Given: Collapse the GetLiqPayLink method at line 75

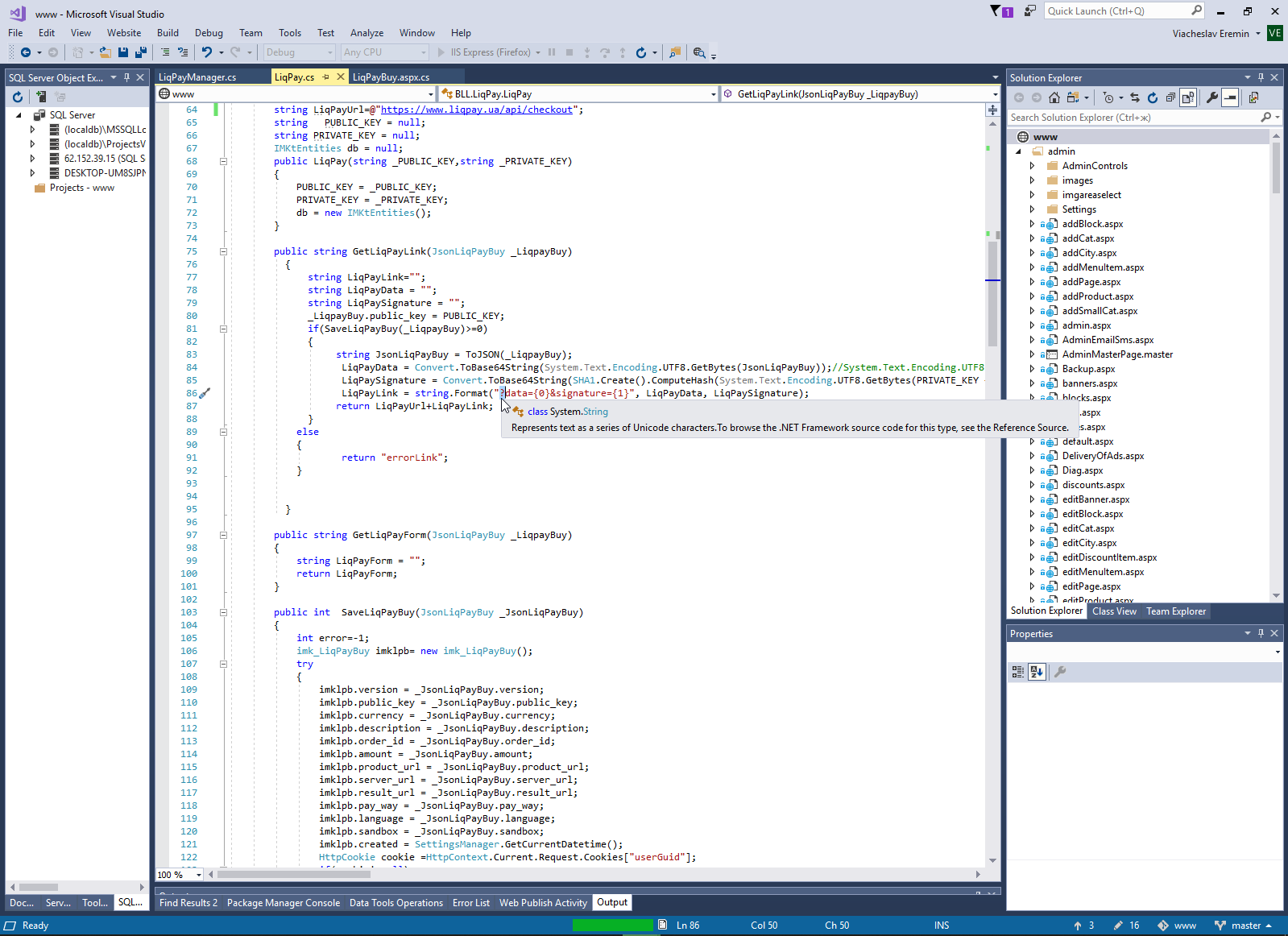Looking at the screenshot, I should (223, 251).
